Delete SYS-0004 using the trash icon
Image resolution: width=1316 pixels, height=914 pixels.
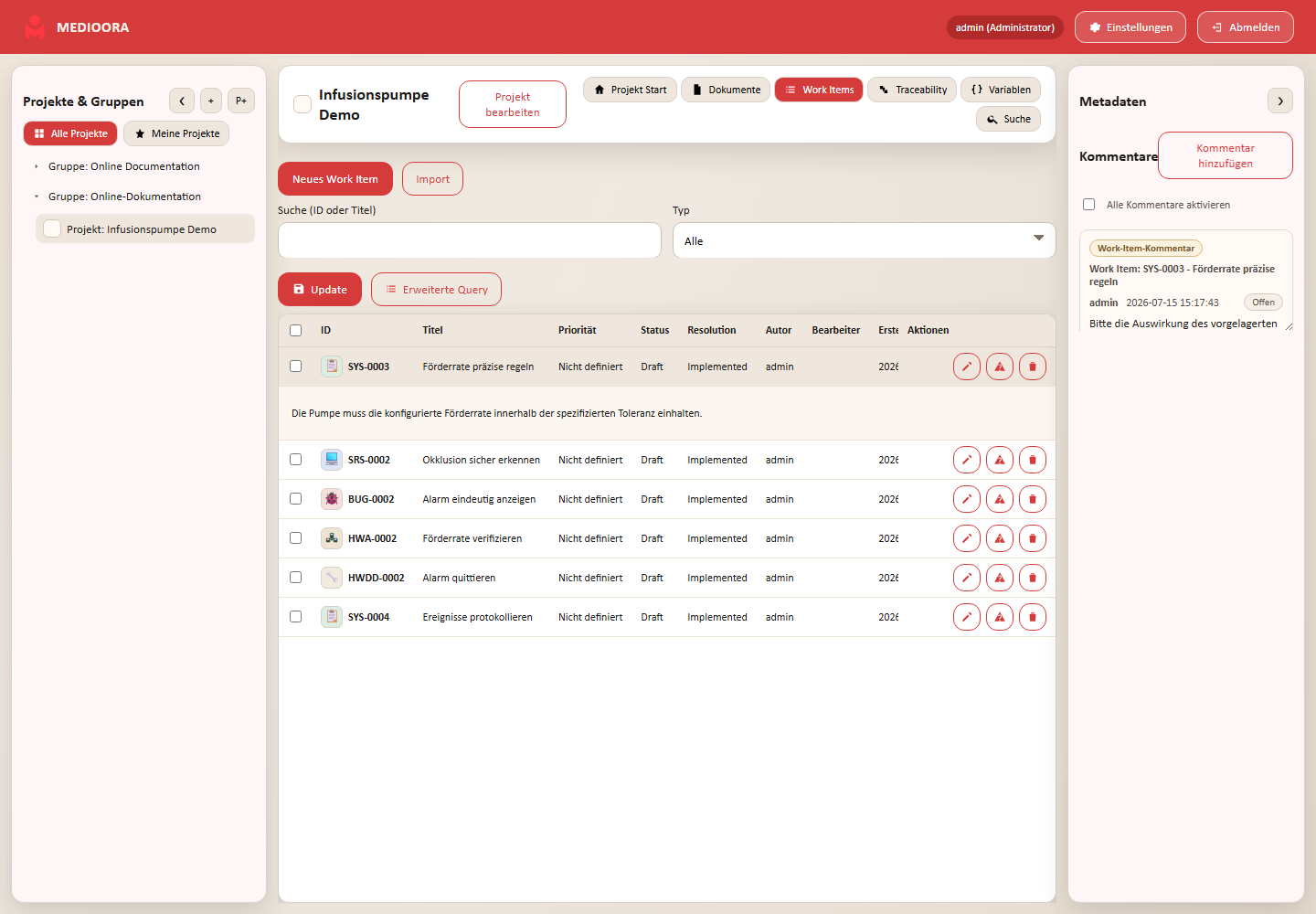[1033, 617]
